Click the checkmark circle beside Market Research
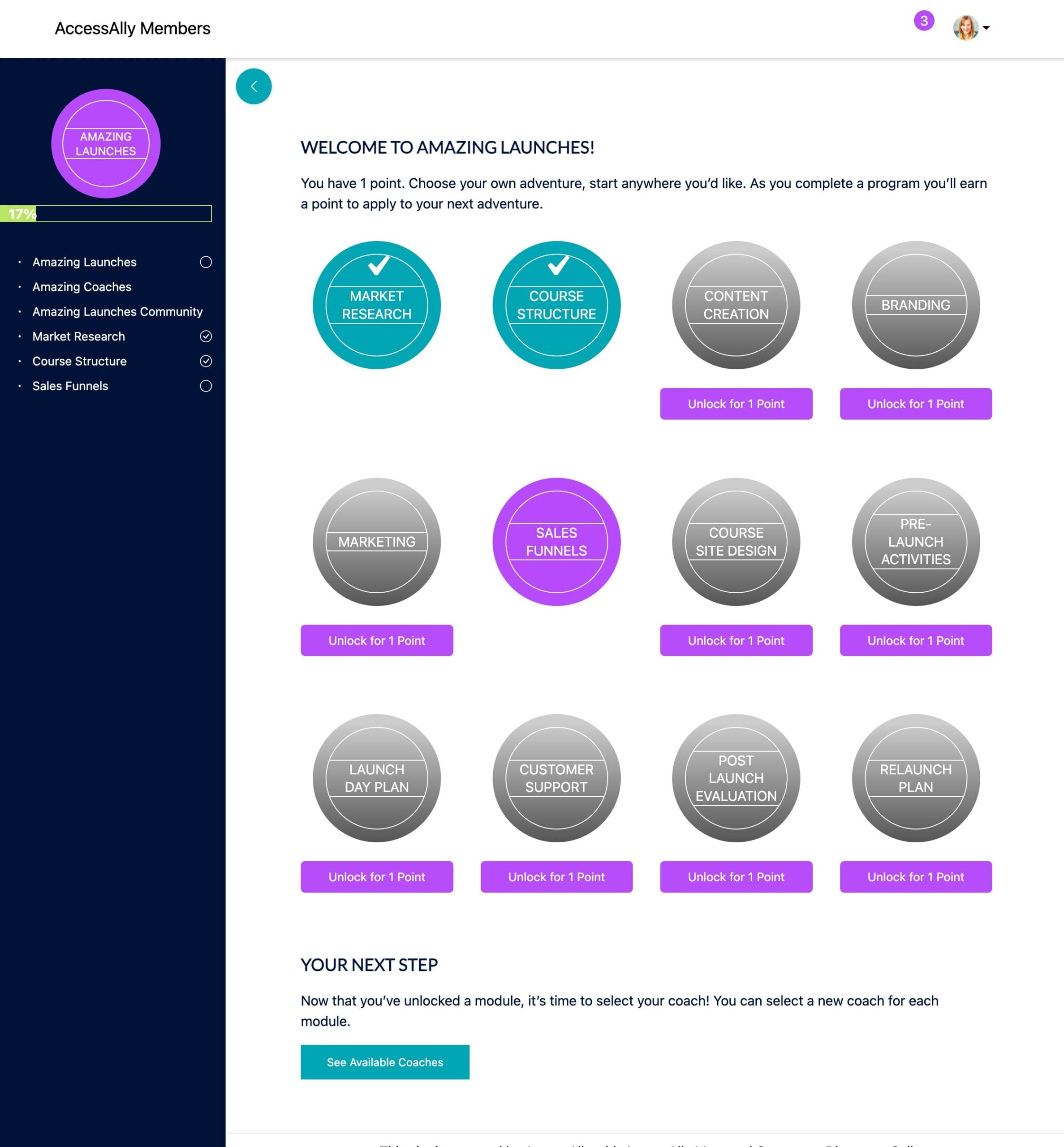This screenshot has height=1147, width=1064. (x=206, y=336)
